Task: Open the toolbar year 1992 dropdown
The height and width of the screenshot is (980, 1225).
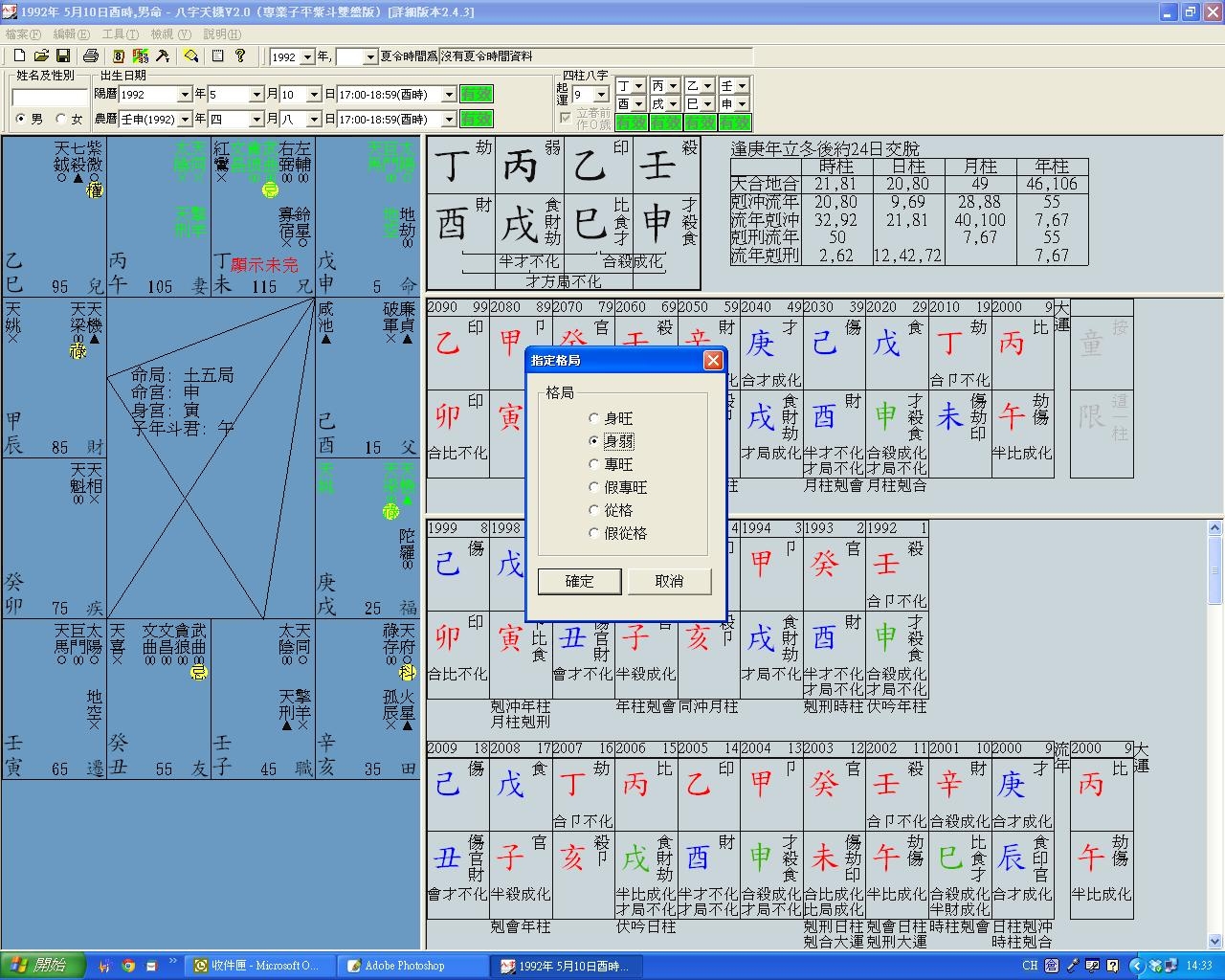Action: 307,57
